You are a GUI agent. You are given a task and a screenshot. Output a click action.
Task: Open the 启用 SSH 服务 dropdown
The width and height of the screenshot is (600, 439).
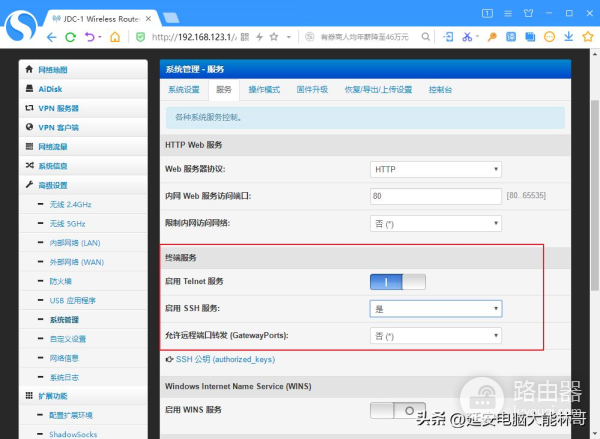point(435,309)
